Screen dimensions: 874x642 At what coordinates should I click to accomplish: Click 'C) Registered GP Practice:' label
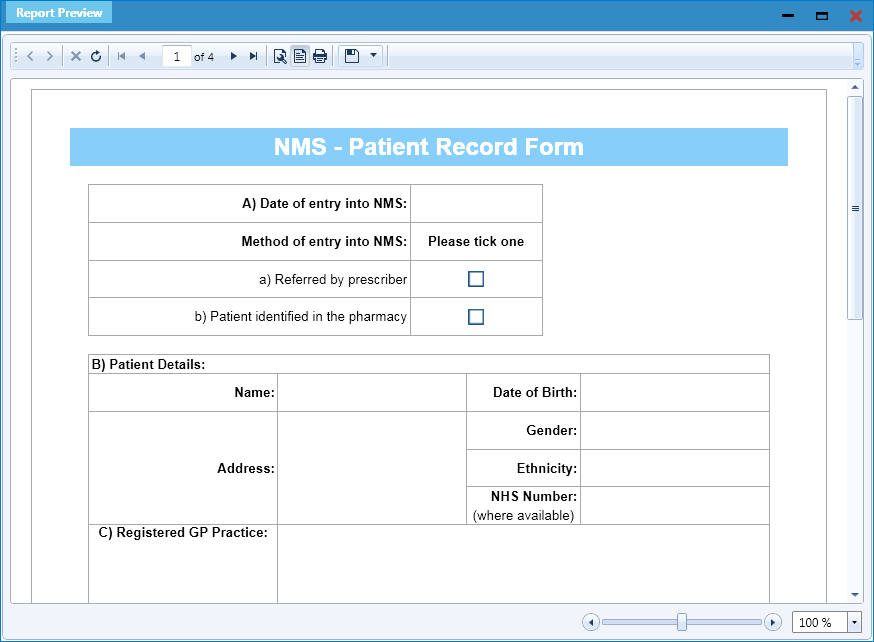183,532
